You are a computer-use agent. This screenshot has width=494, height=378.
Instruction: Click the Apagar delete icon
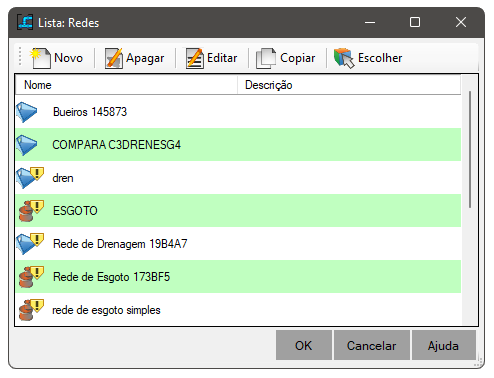(x=114, y=58)
